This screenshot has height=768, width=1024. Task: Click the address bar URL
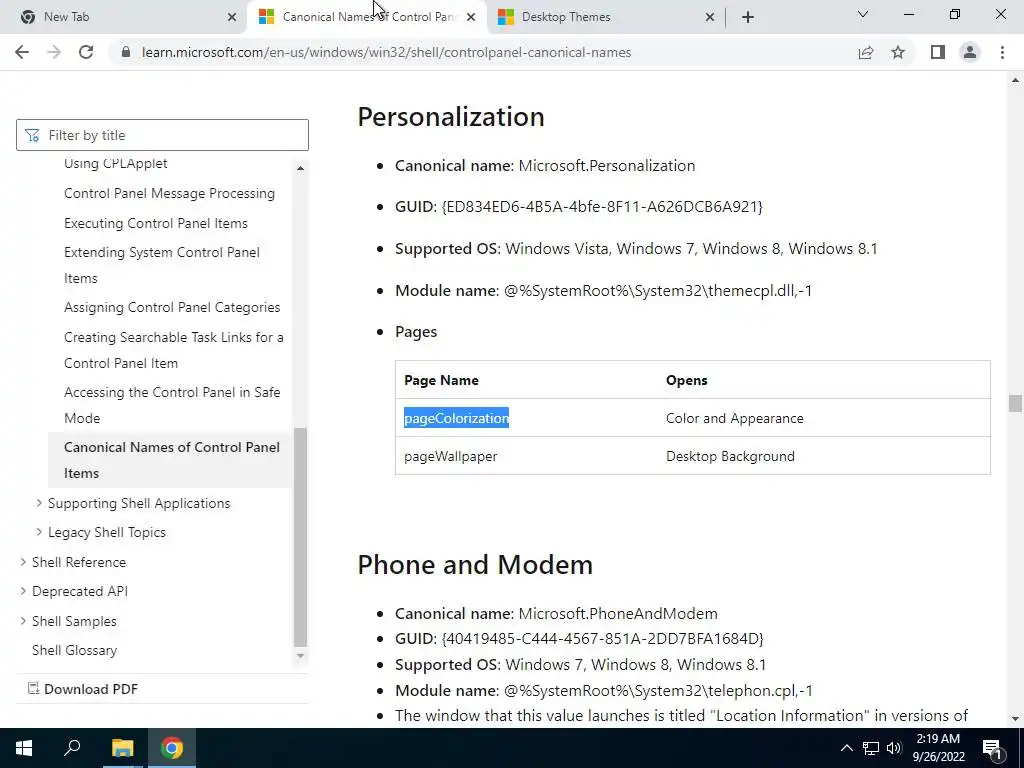pyautogui.click(x=387, y=52)
